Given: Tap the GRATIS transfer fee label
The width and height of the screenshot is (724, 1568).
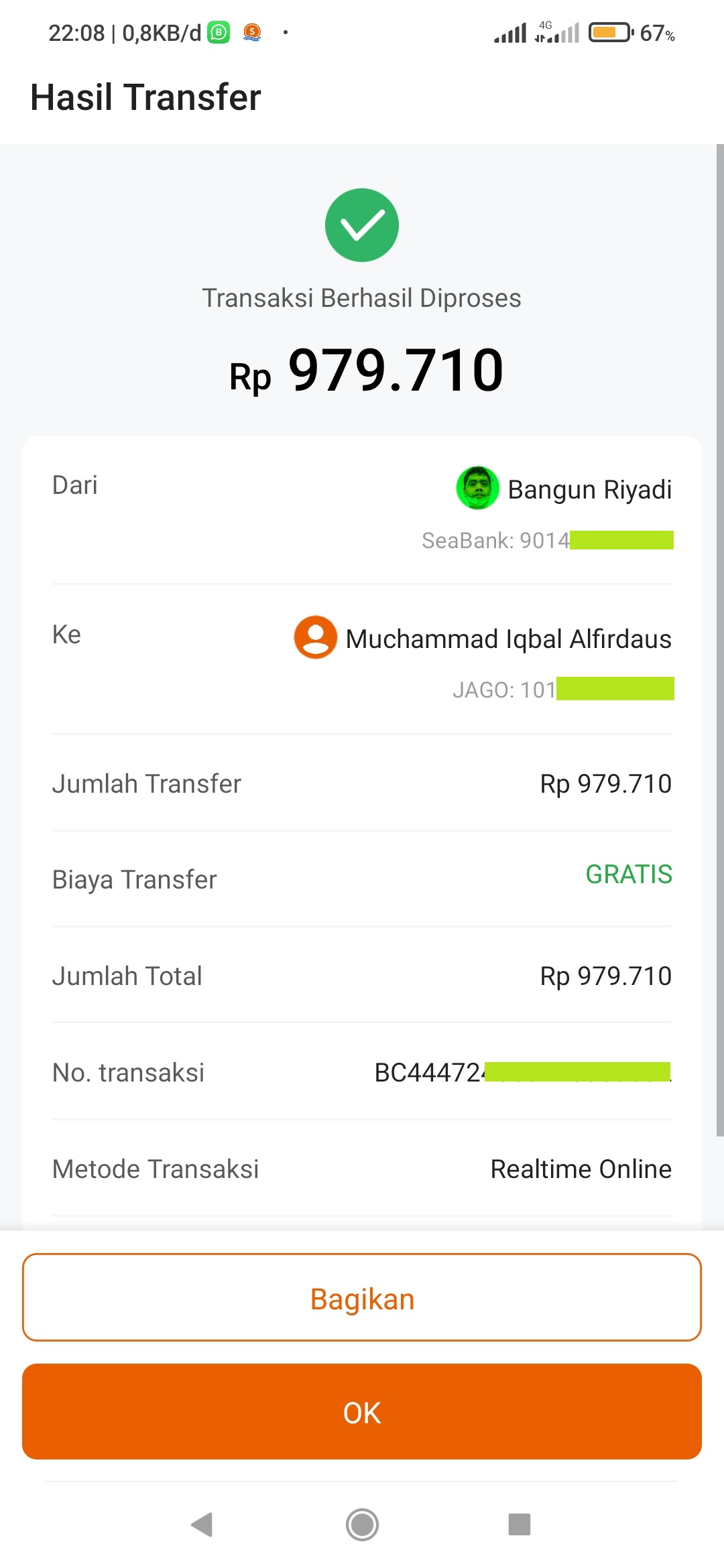Looking at the screenshot, I should 628,874.
